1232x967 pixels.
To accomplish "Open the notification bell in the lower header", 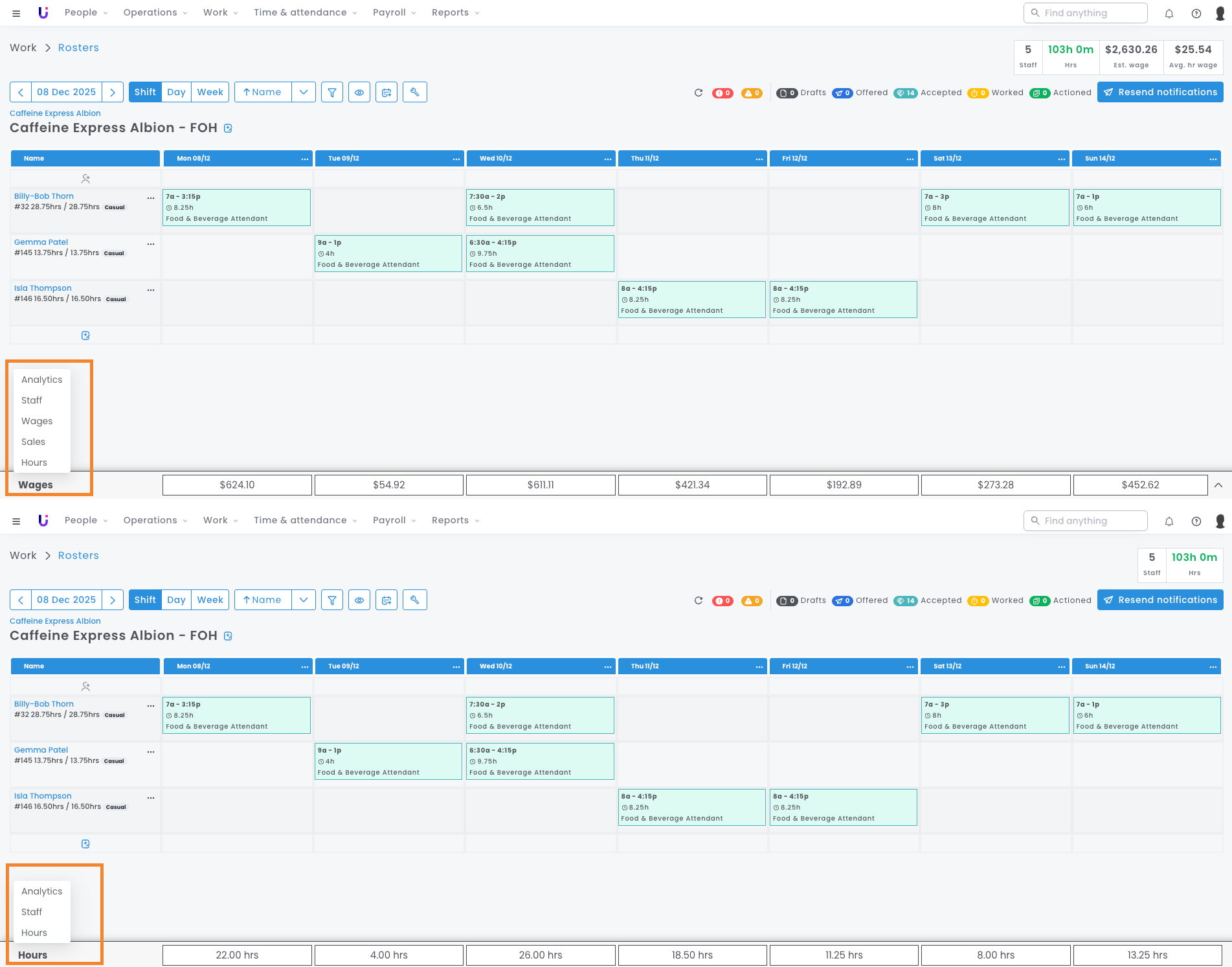I will click(x=1169, y=521).
